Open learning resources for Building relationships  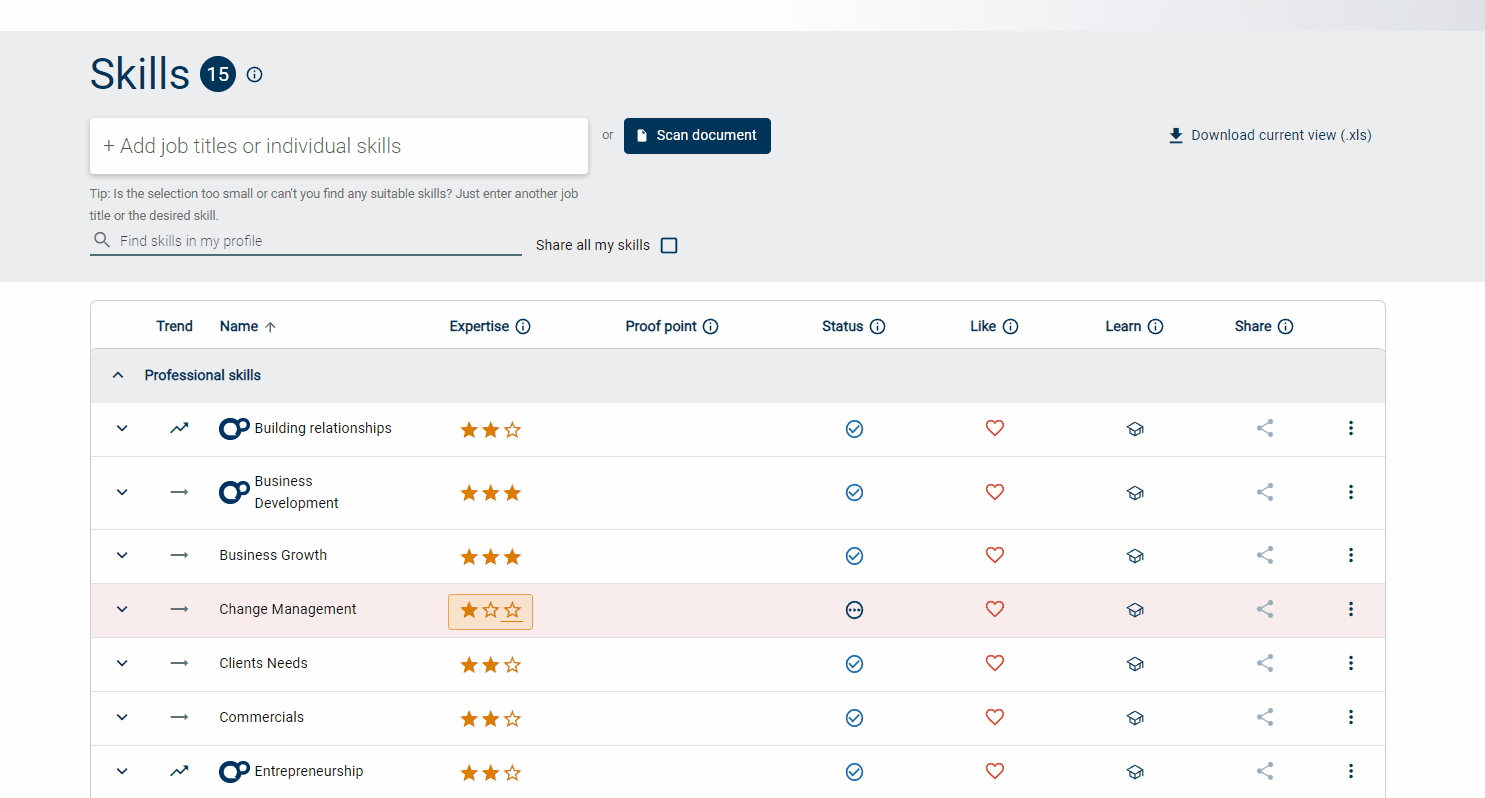pos(1135,428)
